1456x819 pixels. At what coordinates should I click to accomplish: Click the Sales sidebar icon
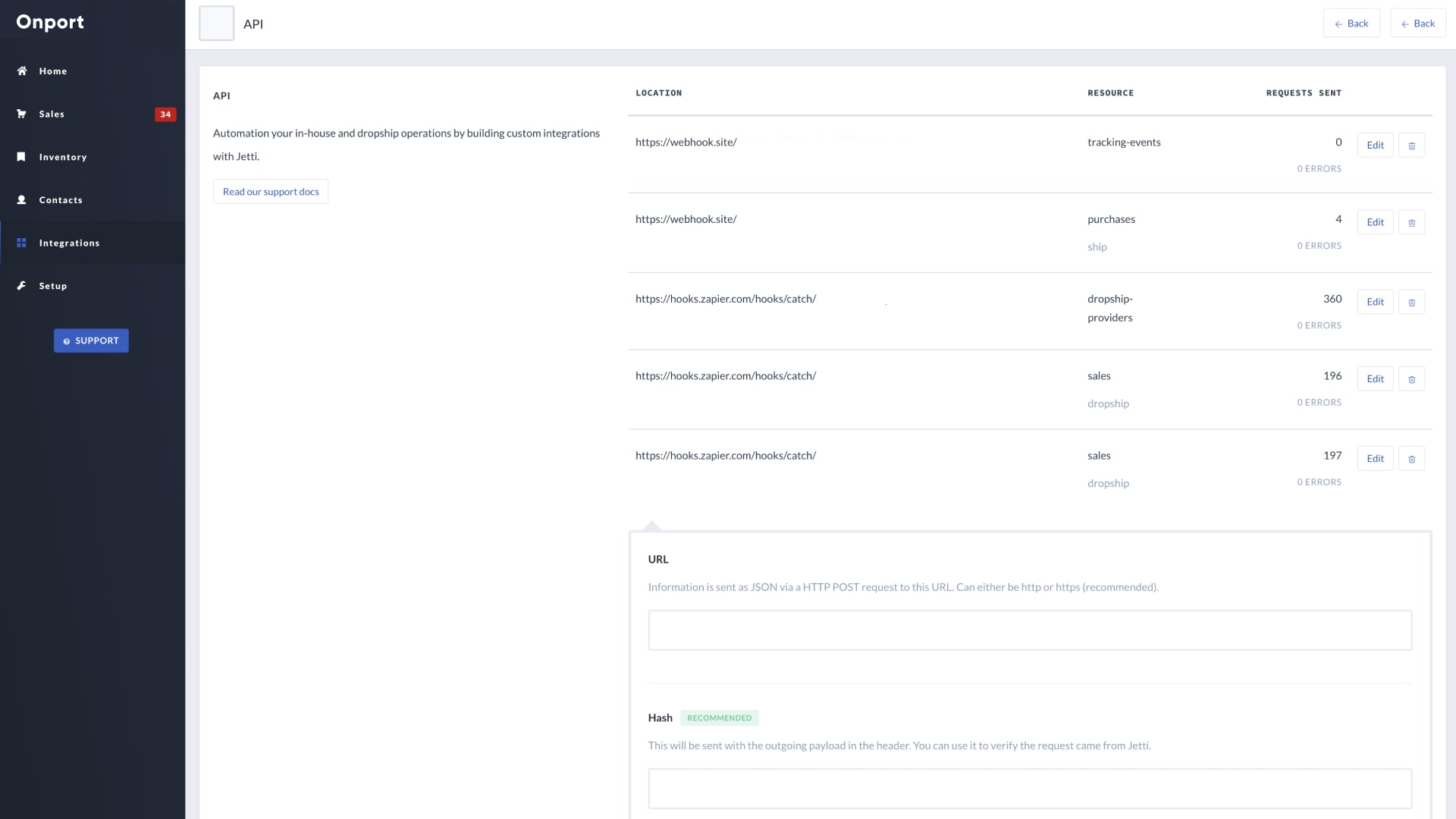(x=21, y=113)
